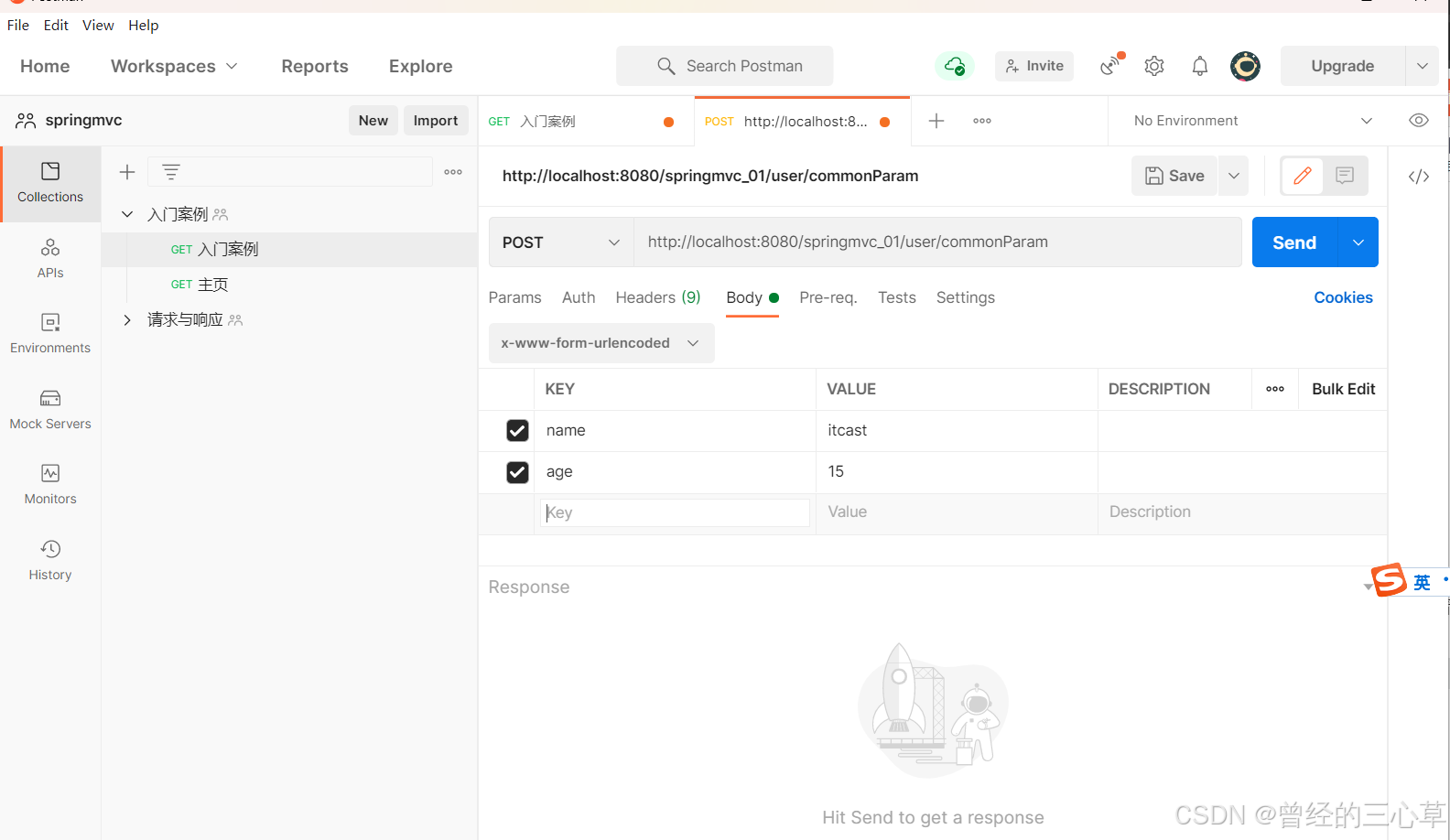1450x840 pixels.
Task: Open the capture requests satellite icon
Action: pyautogui.click(x=1111, y=65)
